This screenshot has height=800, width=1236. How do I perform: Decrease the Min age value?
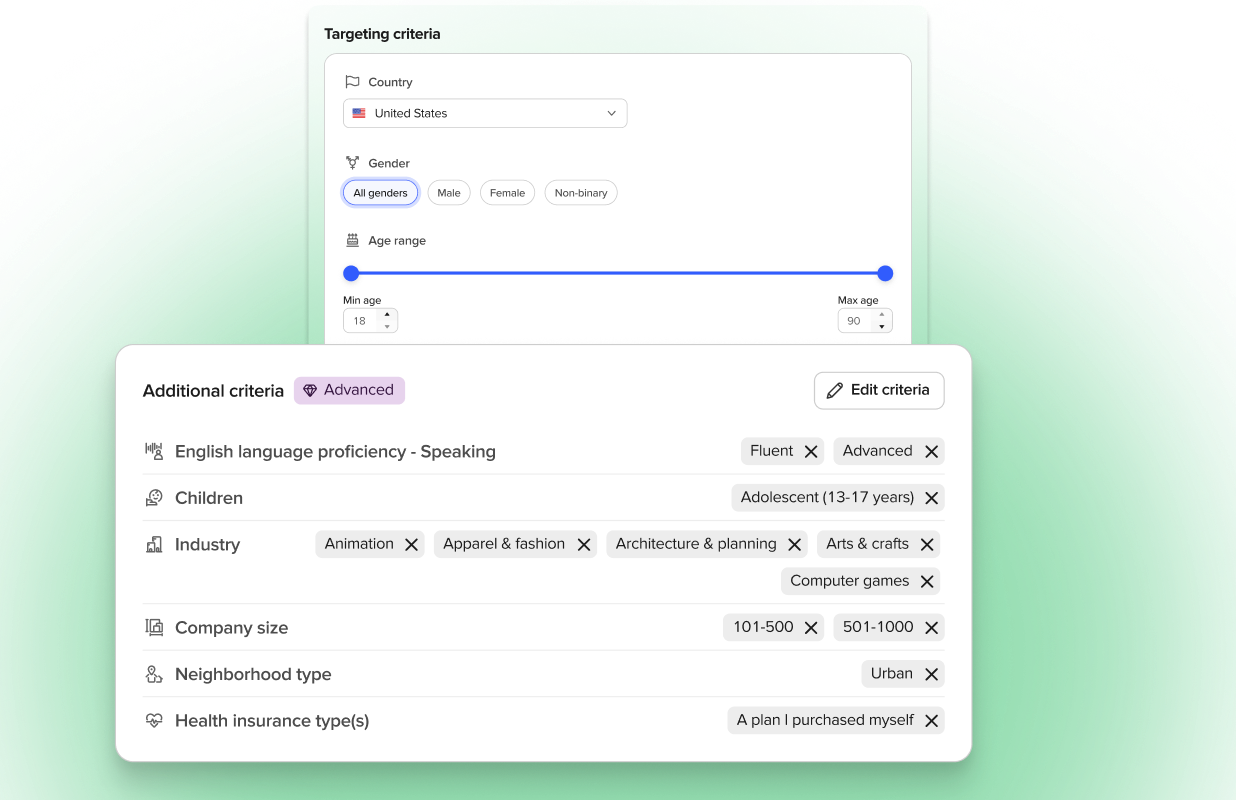click(x=387, y=327)
